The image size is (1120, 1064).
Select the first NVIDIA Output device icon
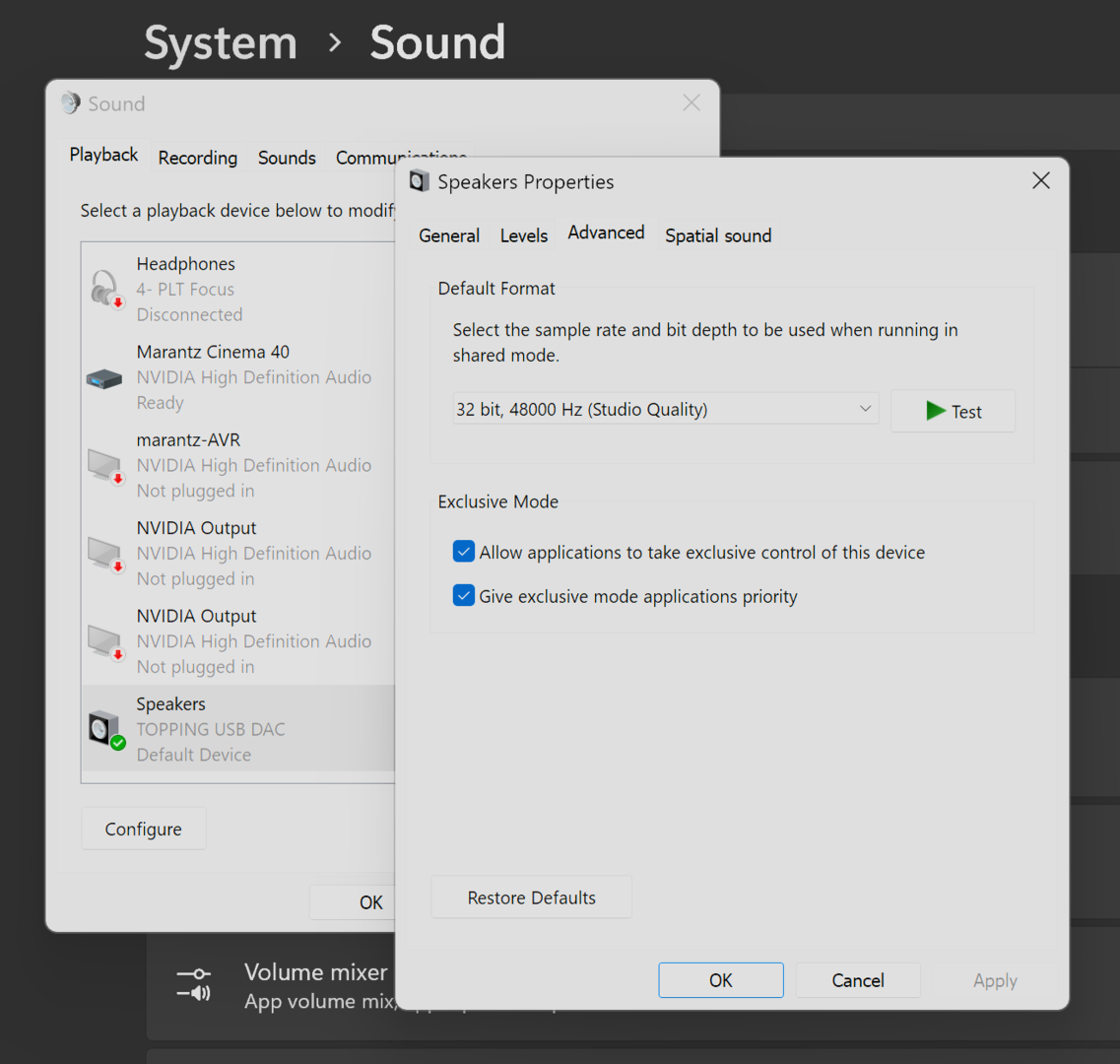tap(105, 554)
